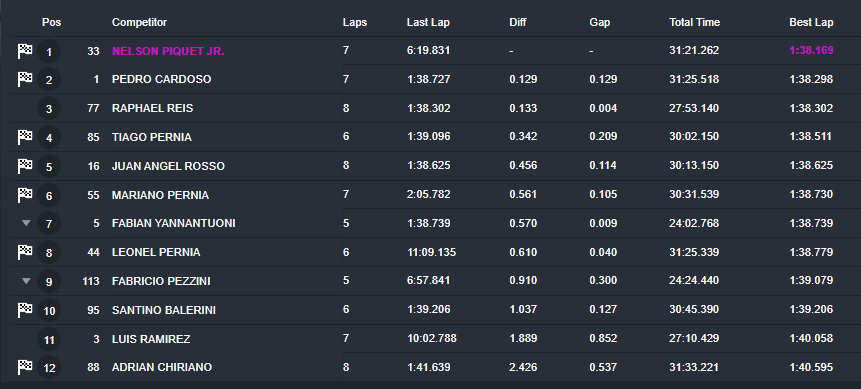Select LUIS RAMIREZ row name
861x389 pixels.
coord(151,339)
